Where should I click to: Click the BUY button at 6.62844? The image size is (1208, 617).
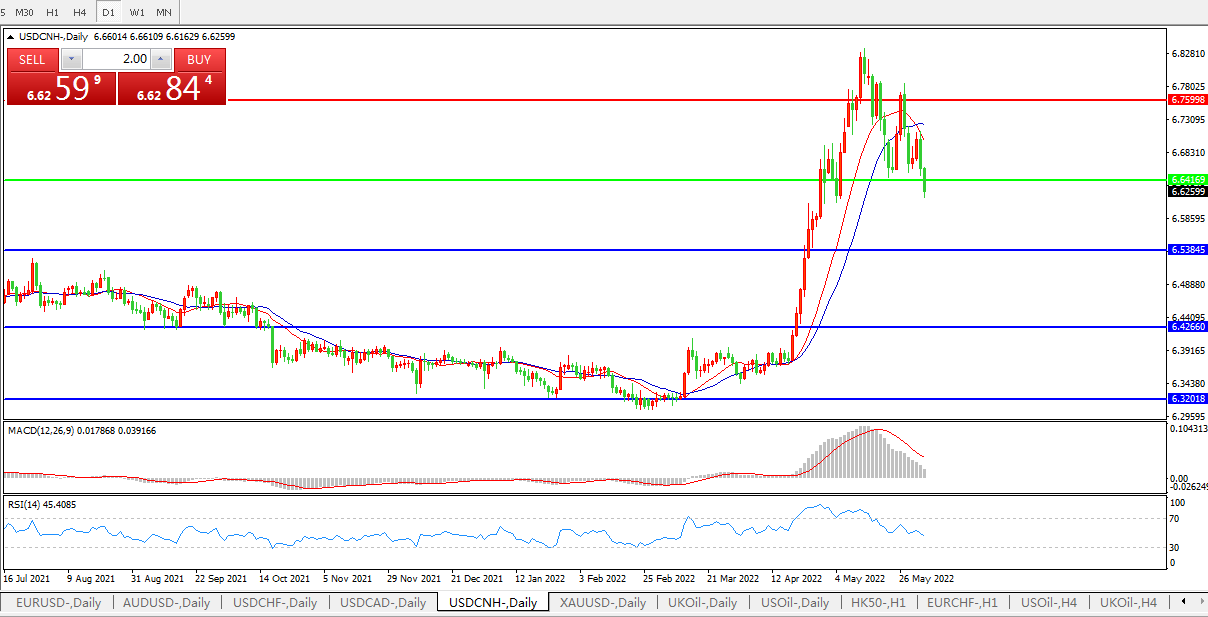click(x=172, y=88)
